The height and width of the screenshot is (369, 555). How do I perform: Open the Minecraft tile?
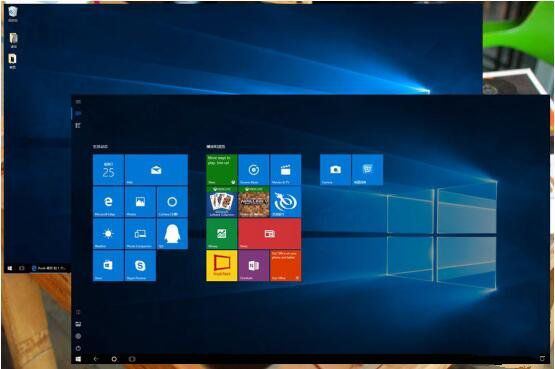[x=254, y=202]
